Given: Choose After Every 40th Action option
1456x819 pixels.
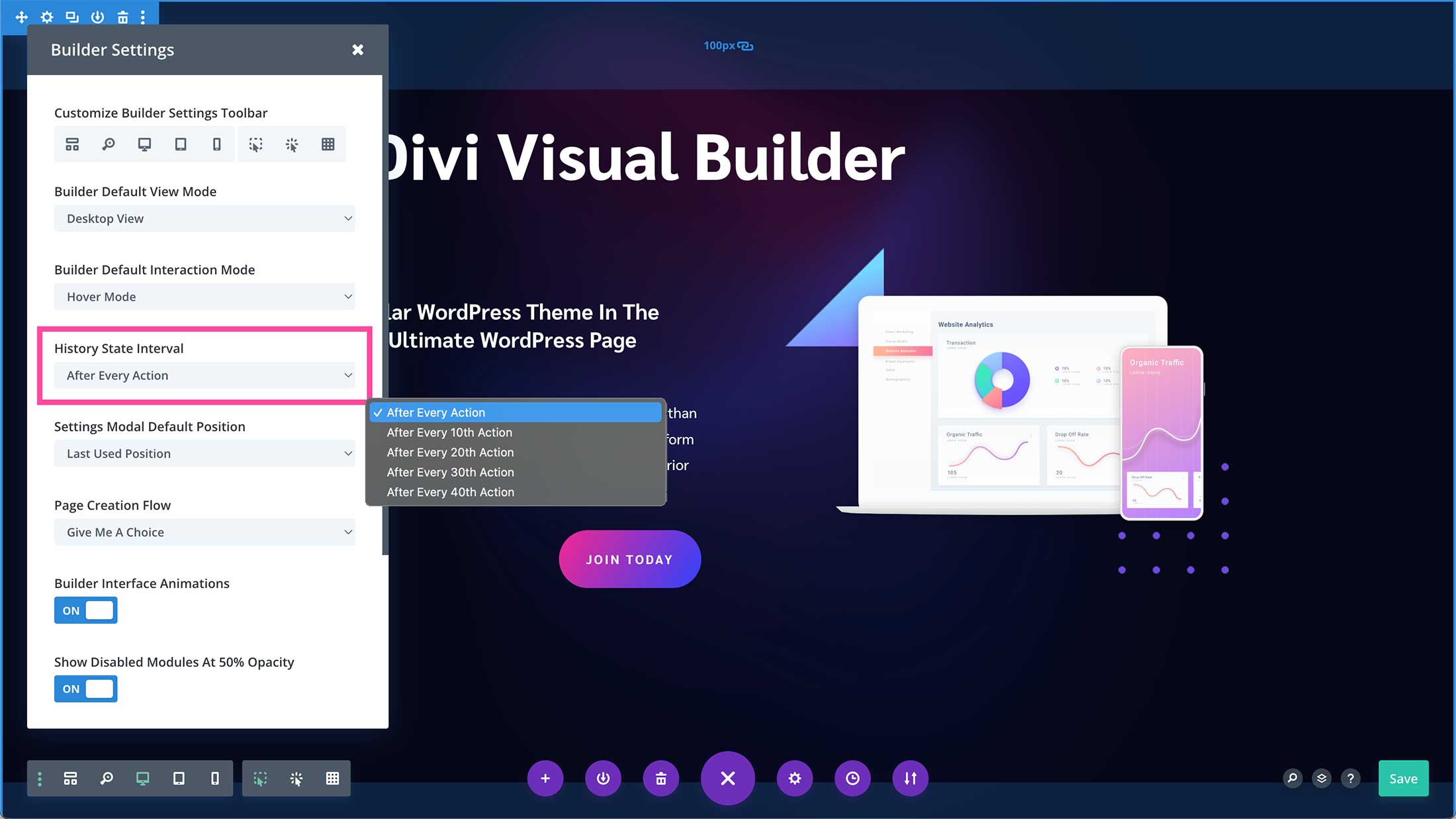Looking at the screenshot, I should point(450,492).
